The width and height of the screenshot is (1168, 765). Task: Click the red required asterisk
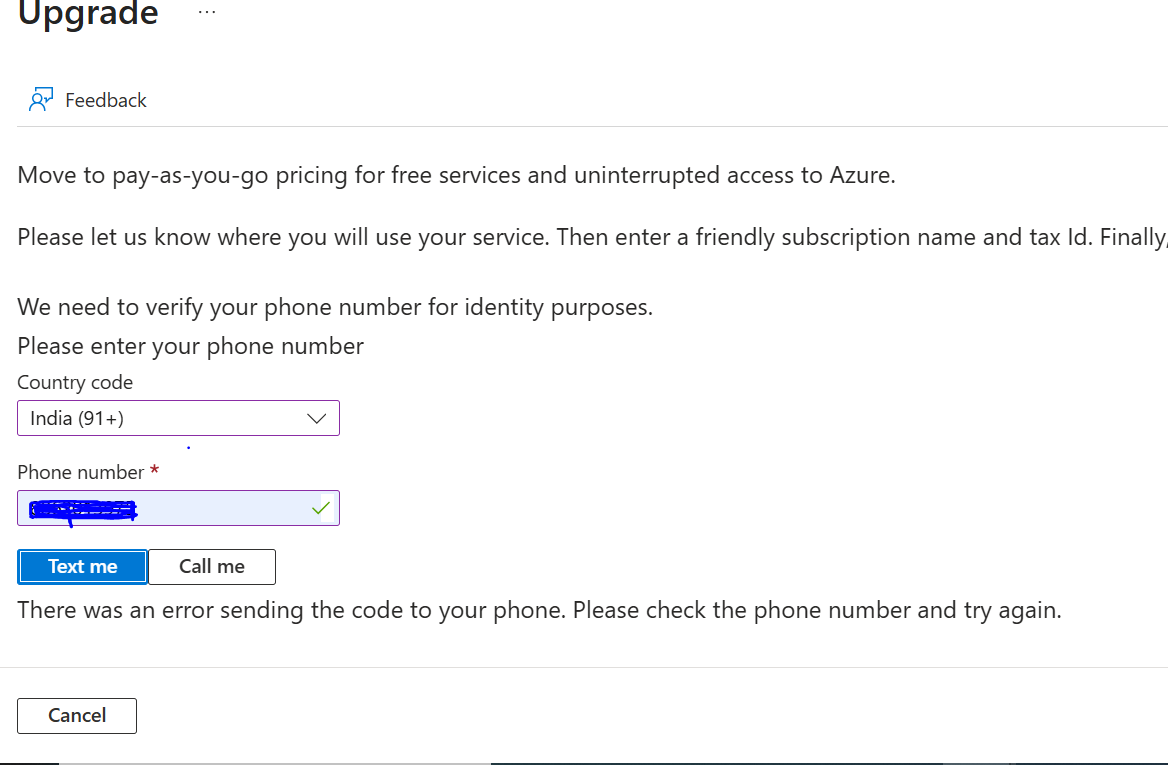pyautogui.click(x=154, y=470)
